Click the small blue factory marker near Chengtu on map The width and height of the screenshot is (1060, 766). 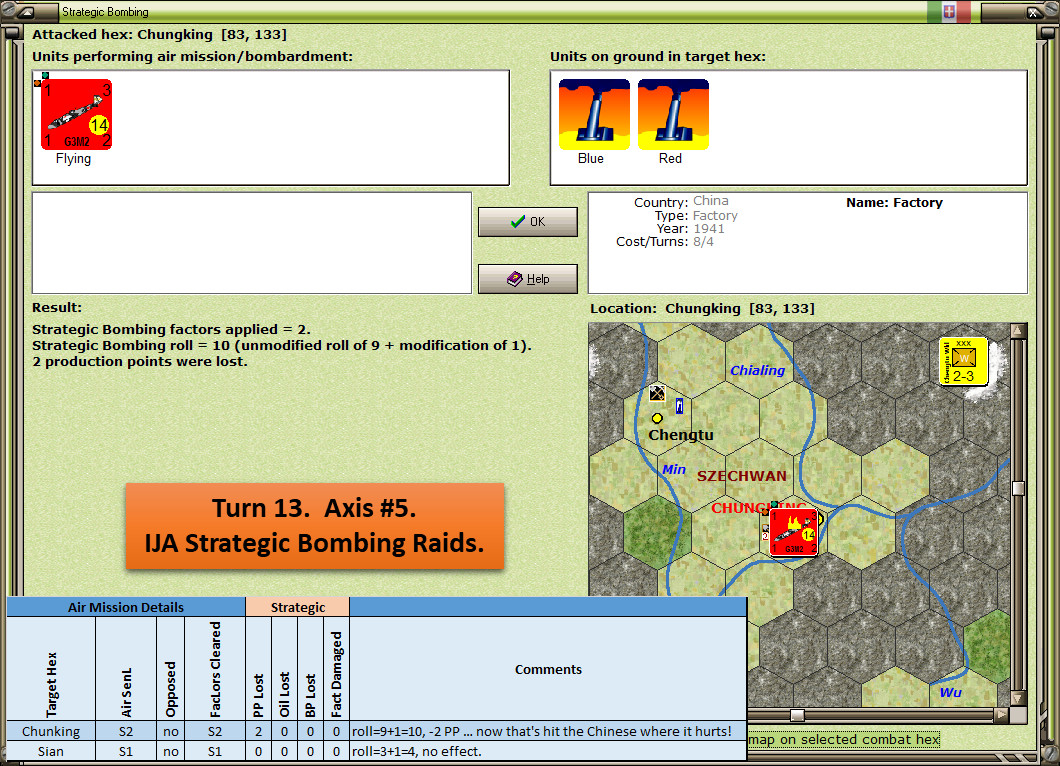[x=679, y=406]
